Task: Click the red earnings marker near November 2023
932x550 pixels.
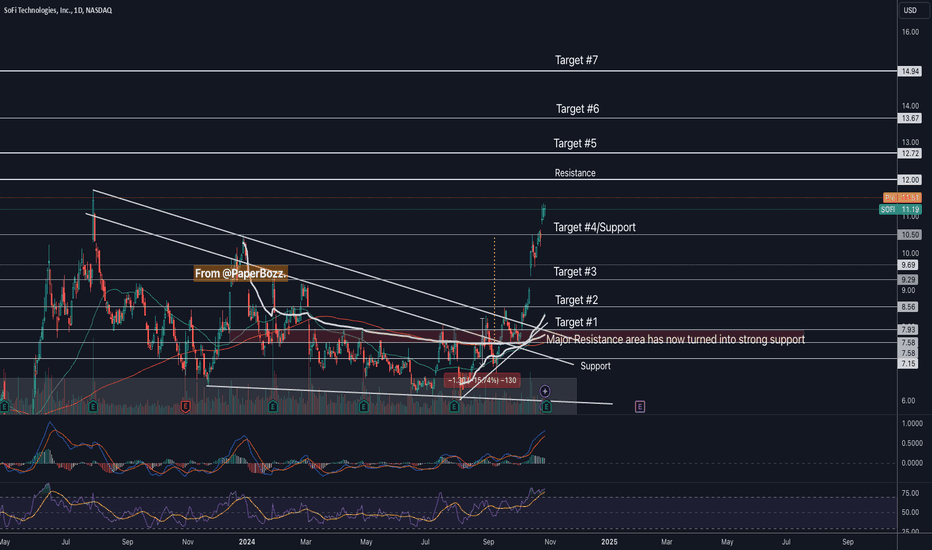Action: click(x=185, y=407)
